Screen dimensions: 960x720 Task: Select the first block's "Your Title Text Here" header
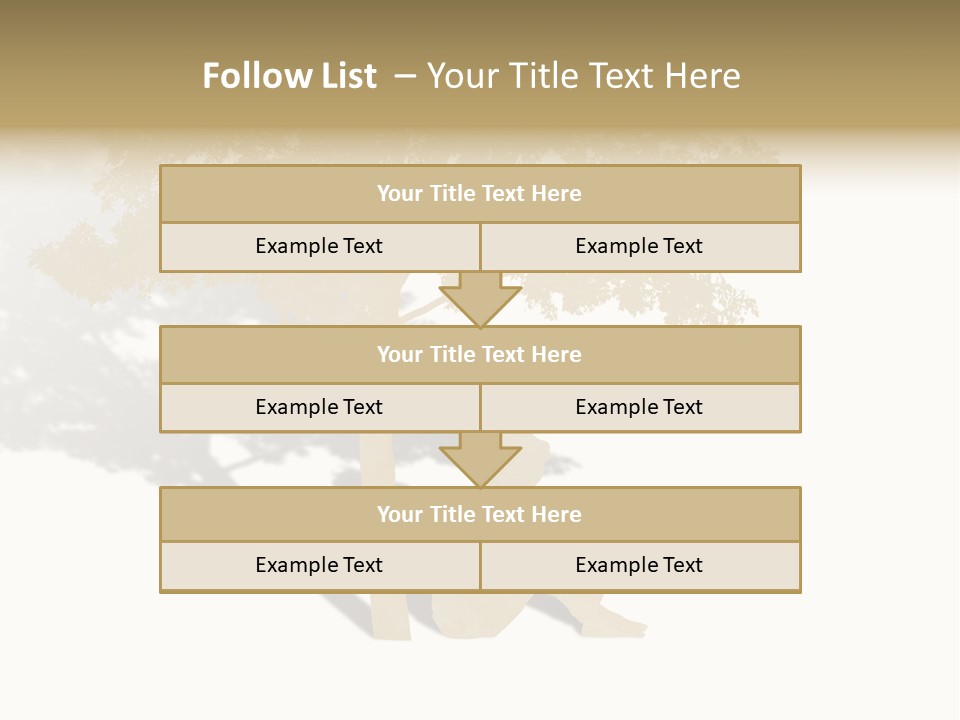click(479, 194)
